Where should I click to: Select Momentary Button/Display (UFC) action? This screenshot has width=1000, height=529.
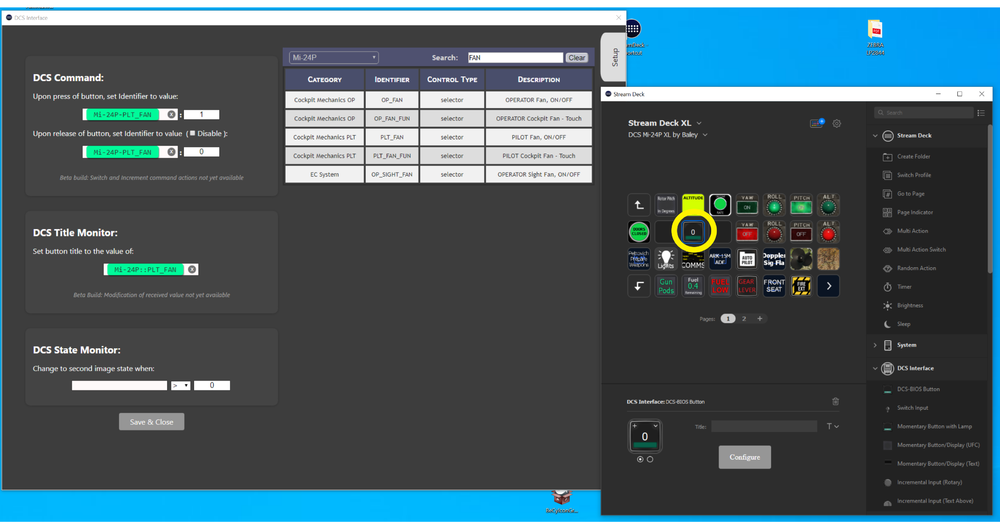tap(938, 445)
